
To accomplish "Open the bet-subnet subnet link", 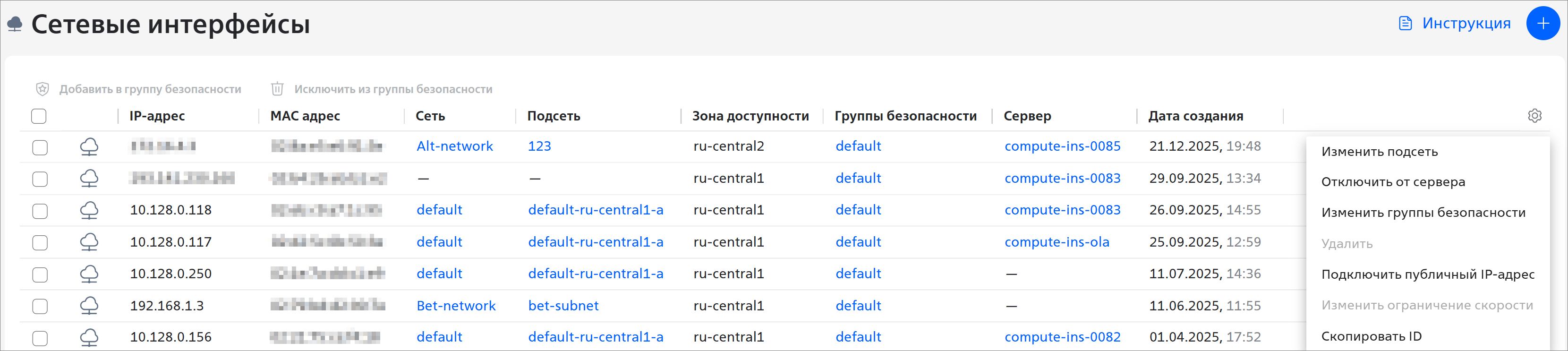I will pos(563,306).
